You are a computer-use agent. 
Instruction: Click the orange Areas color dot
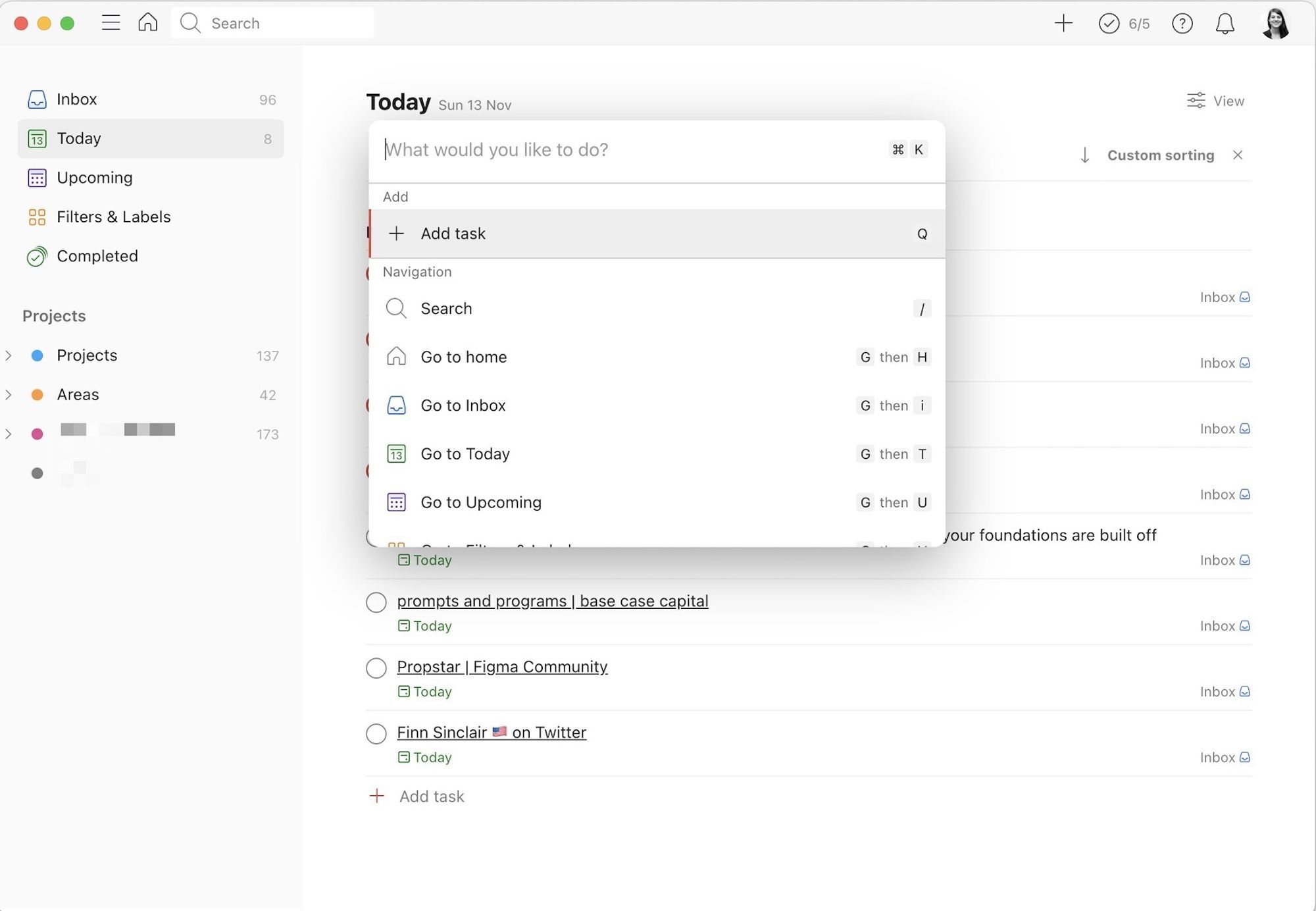point(38,395)
